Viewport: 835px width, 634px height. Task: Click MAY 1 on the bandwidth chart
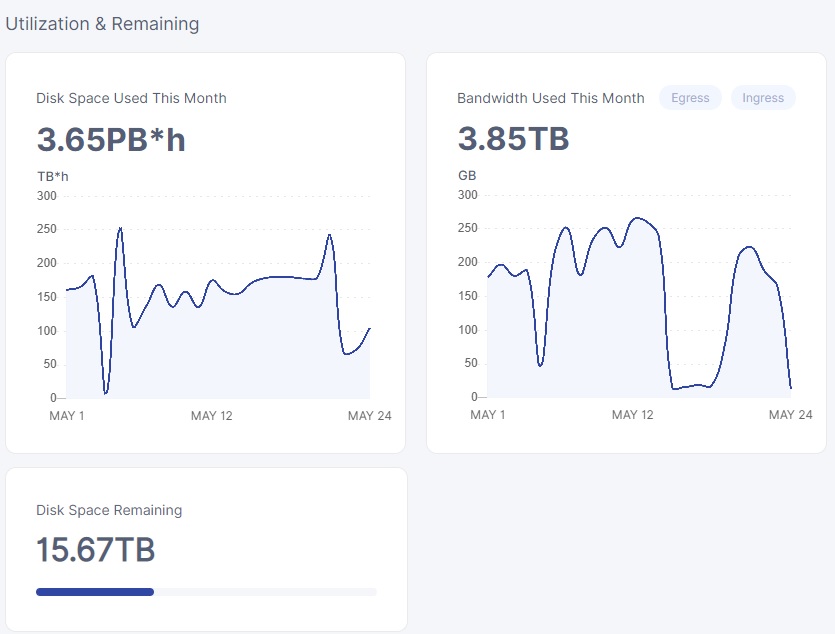click(488, 415)
